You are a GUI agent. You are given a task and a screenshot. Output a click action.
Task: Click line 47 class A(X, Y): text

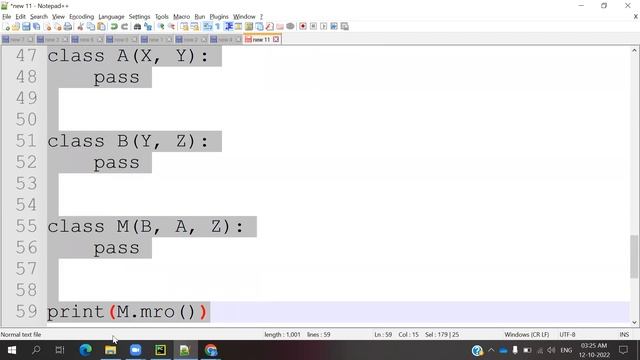pyautogui.click(x=128, y=56)
